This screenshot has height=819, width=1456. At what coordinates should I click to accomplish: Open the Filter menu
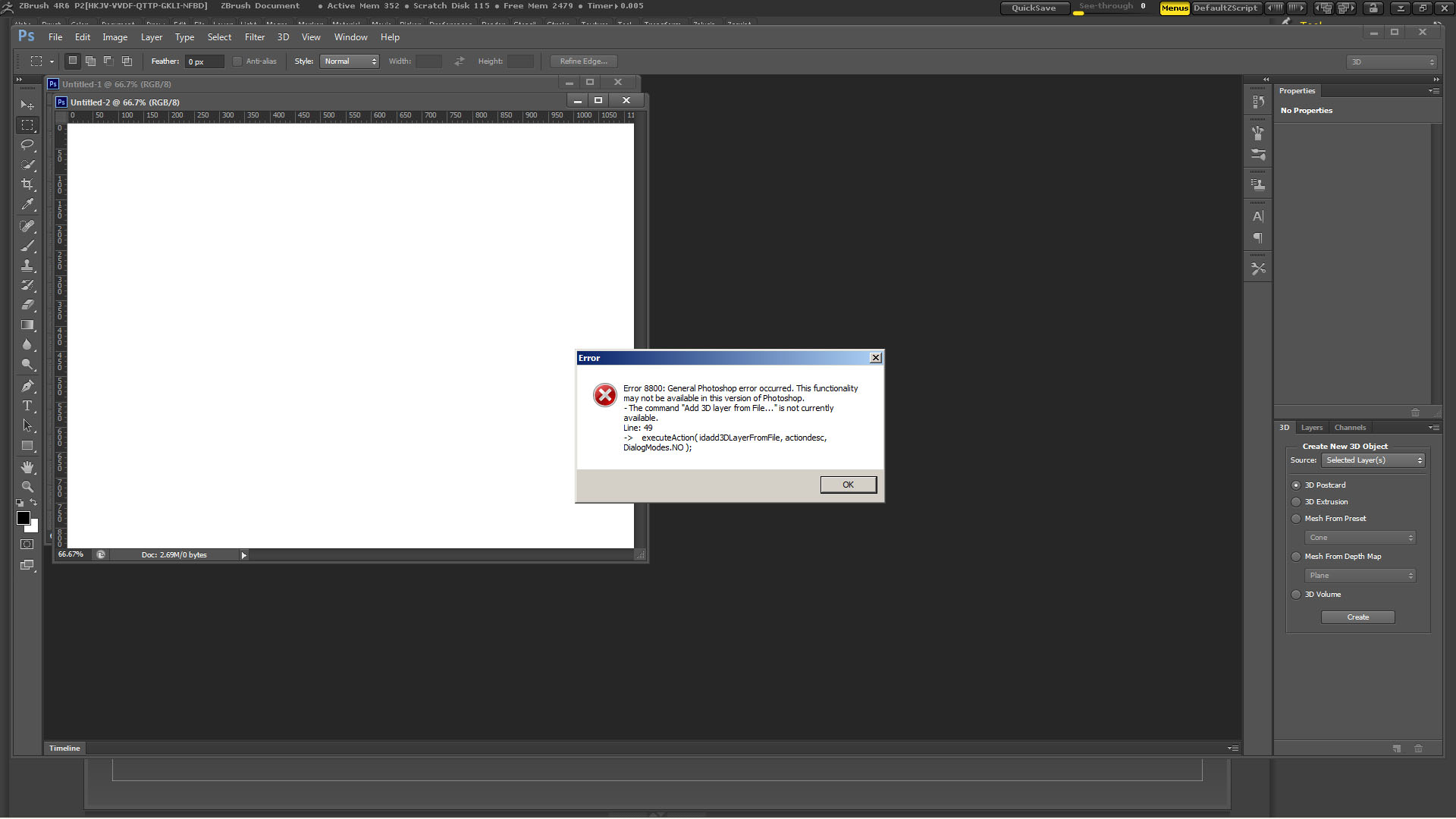click(x=255, y=37)
